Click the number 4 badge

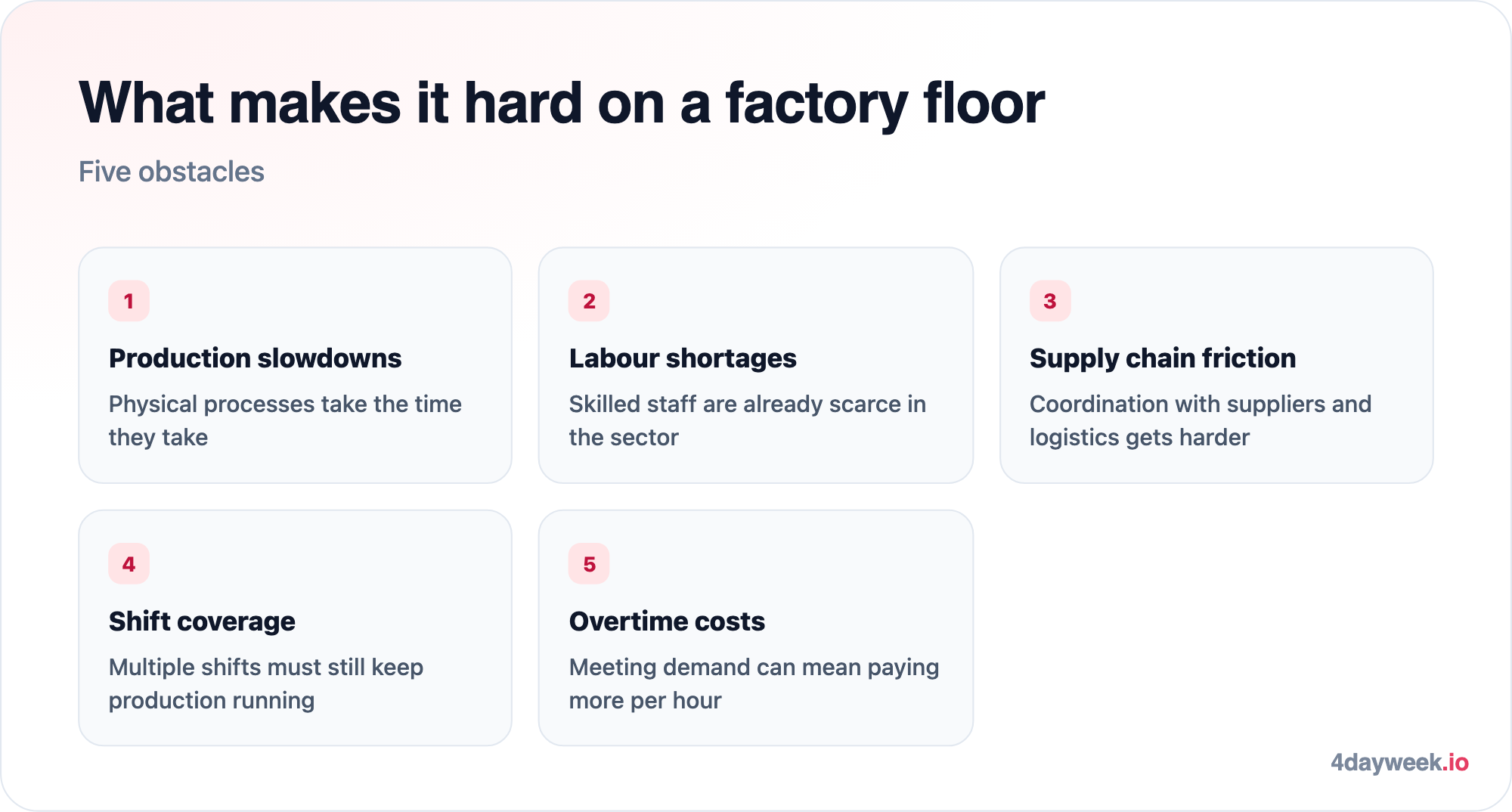pos(129,564)
